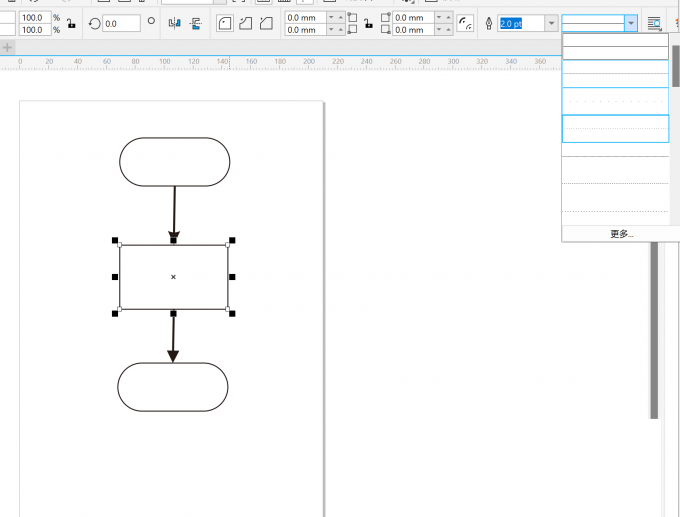
Task: Toggle the scale ratio lock
Action: click(x=71, y=23)
